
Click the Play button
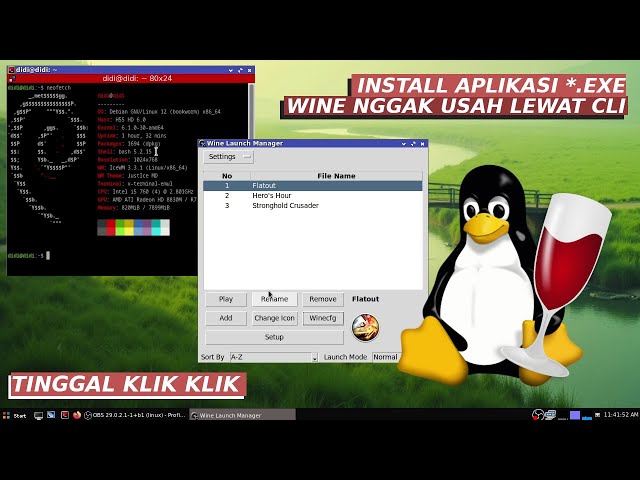[226, 299]
